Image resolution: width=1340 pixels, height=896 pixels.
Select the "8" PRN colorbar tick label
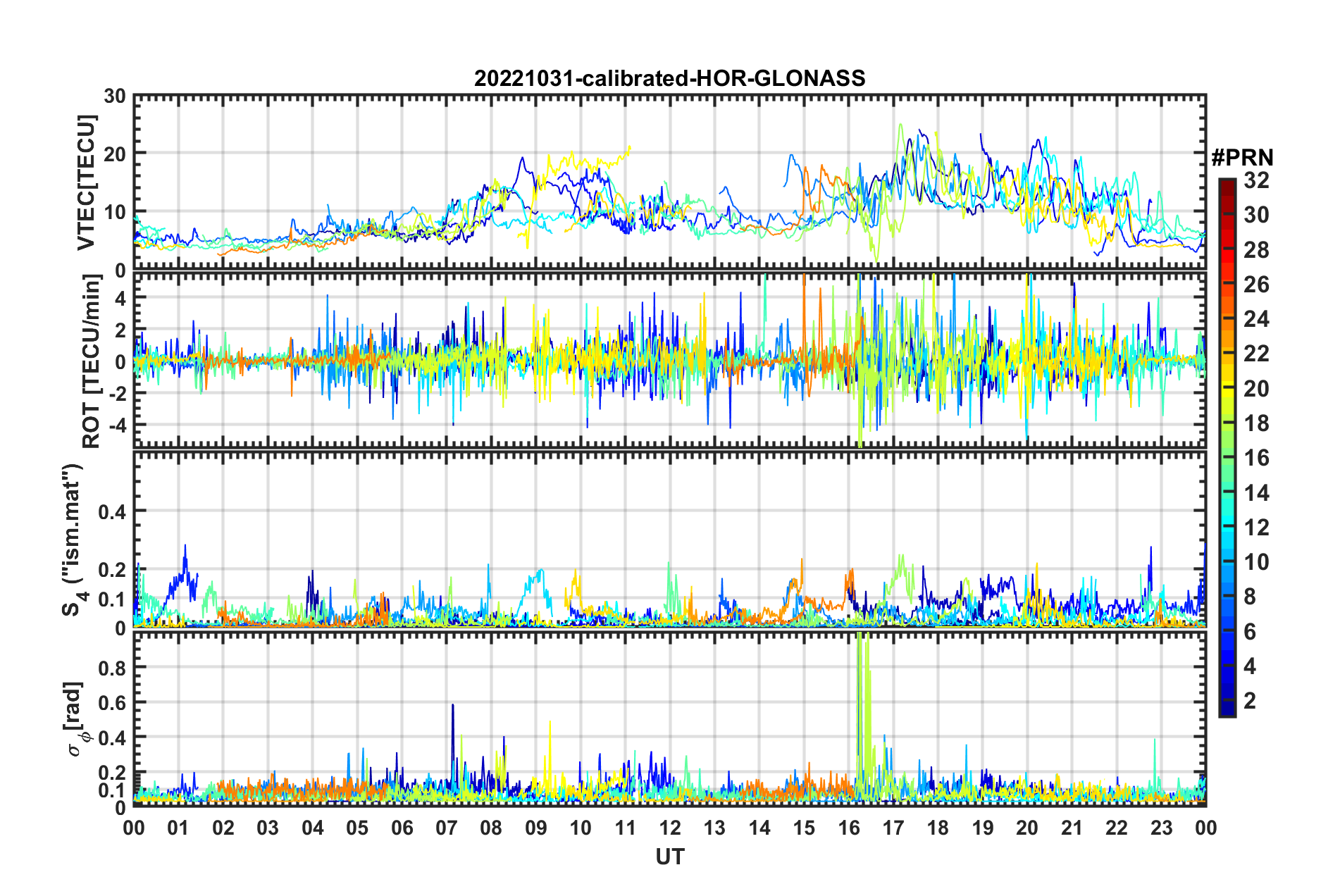(1250, 597)
